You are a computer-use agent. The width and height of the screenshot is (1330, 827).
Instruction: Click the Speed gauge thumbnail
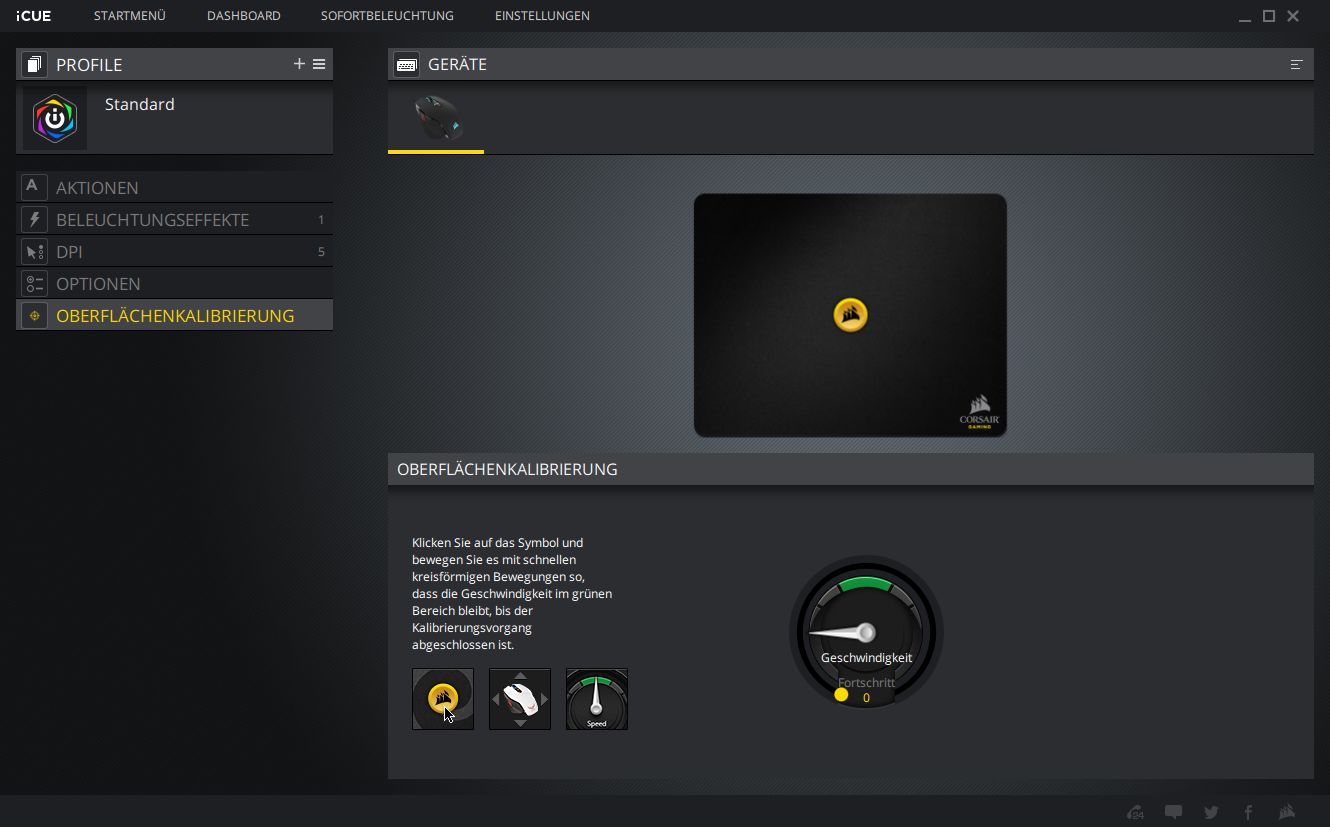click(x=597, y=699)
